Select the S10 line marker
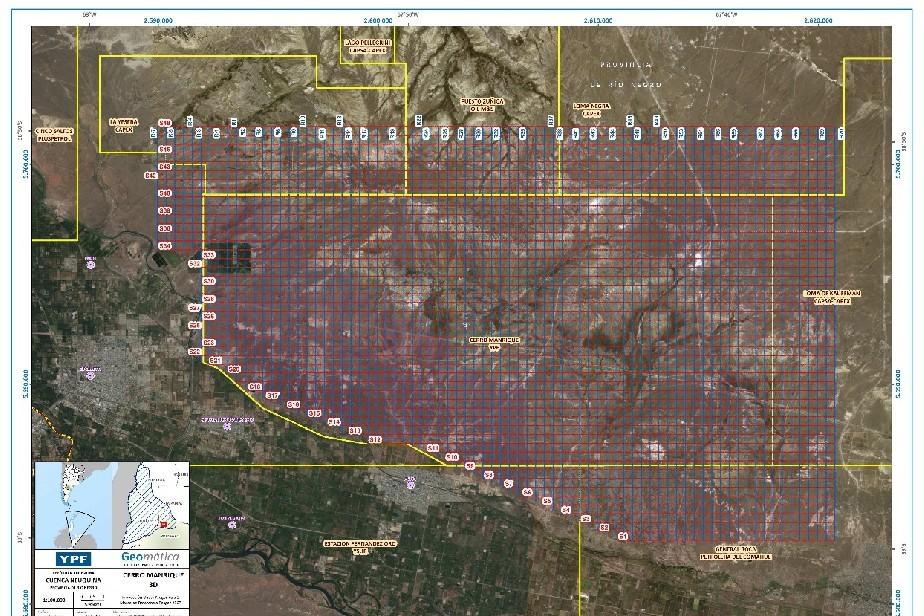The height and width of the screenshot is (616, 924). click(452, 457)
